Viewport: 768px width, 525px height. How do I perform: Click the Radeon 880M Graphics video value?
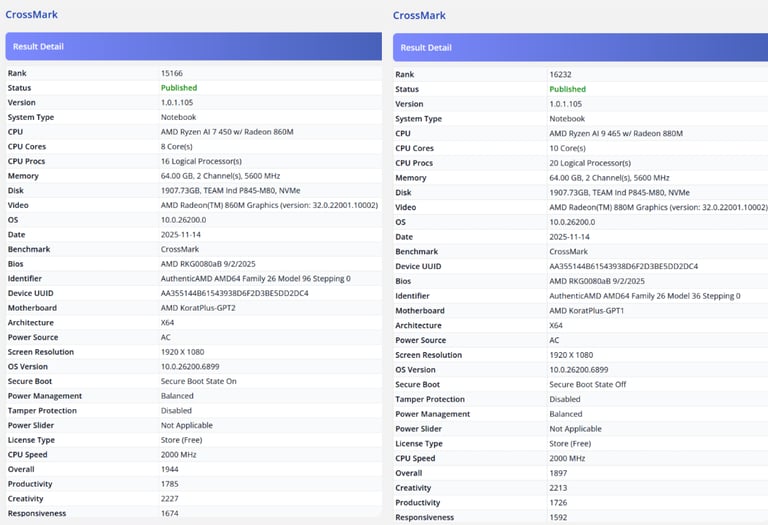click(x=658, y=207)
